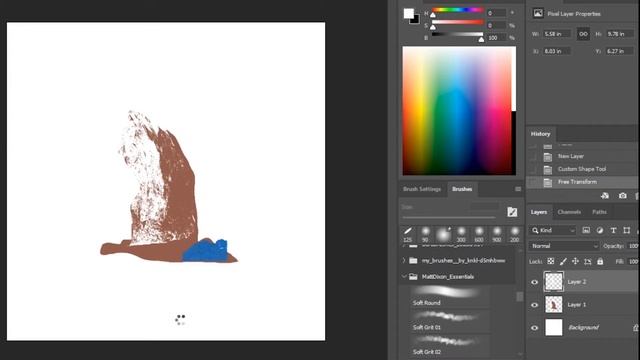640x360 pixels.
Task: Click the MattDixon_Essentials folder icon
Action: click(413, 276)
